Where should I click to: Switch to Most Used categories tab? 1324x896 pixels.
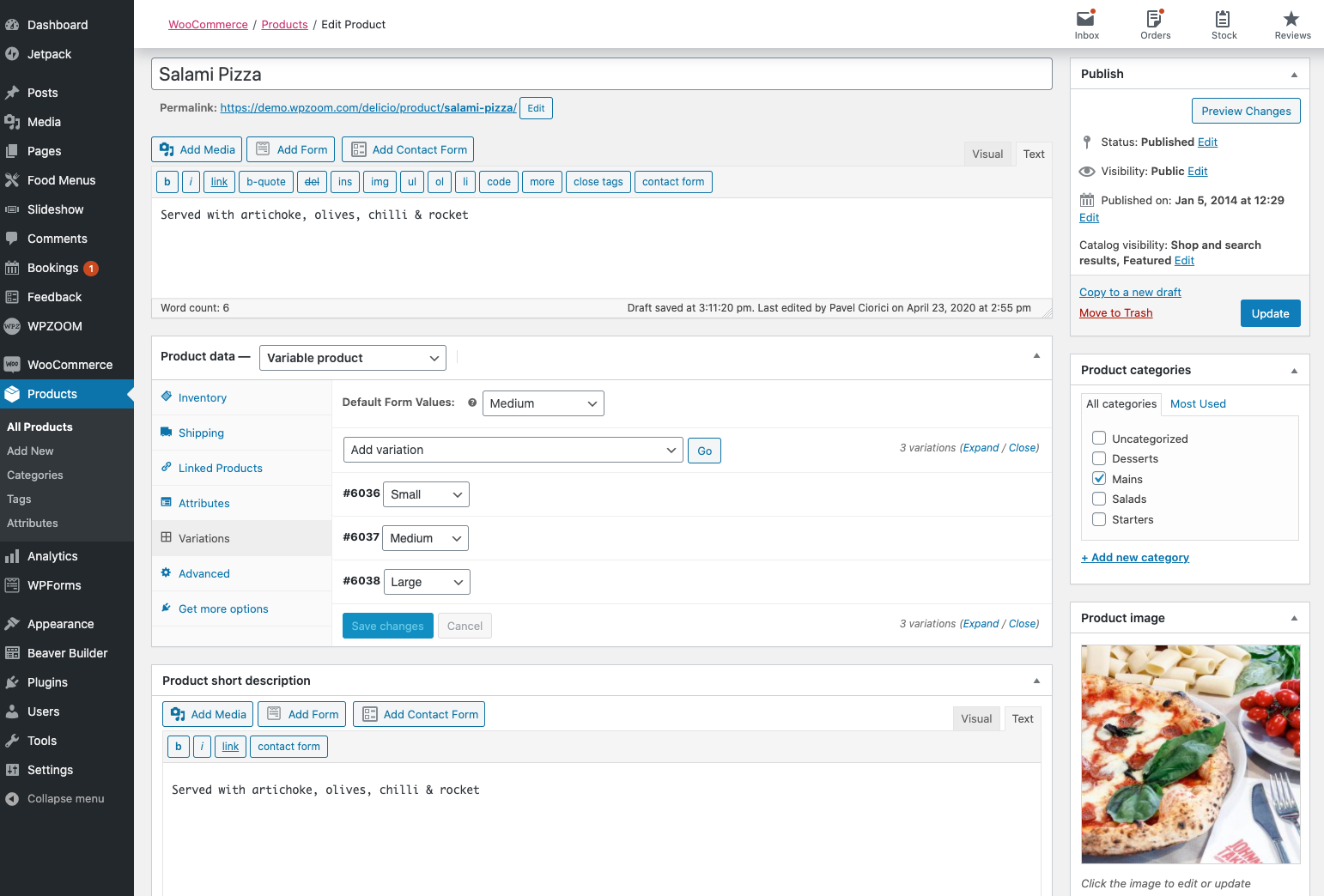click(1198, 404)
